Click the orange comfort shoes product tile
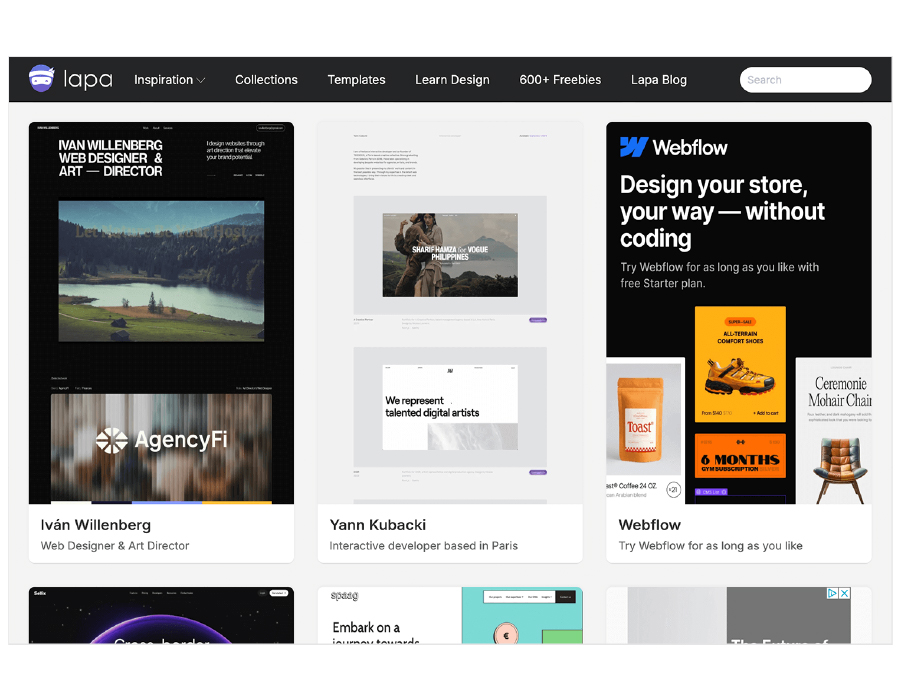901x700 pixels. 740,364
